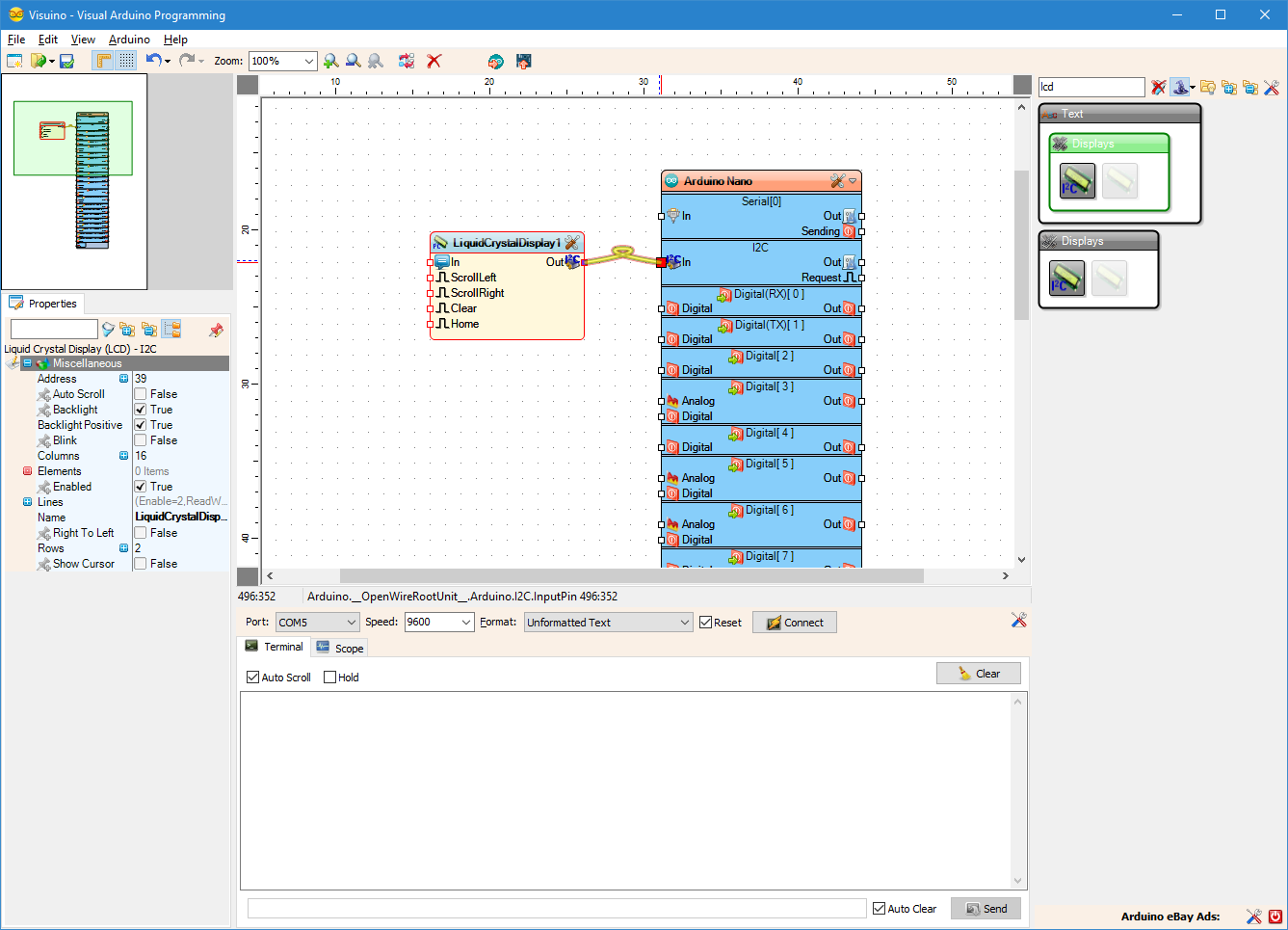Open the Port COM5 dropdown

[352, 623]
